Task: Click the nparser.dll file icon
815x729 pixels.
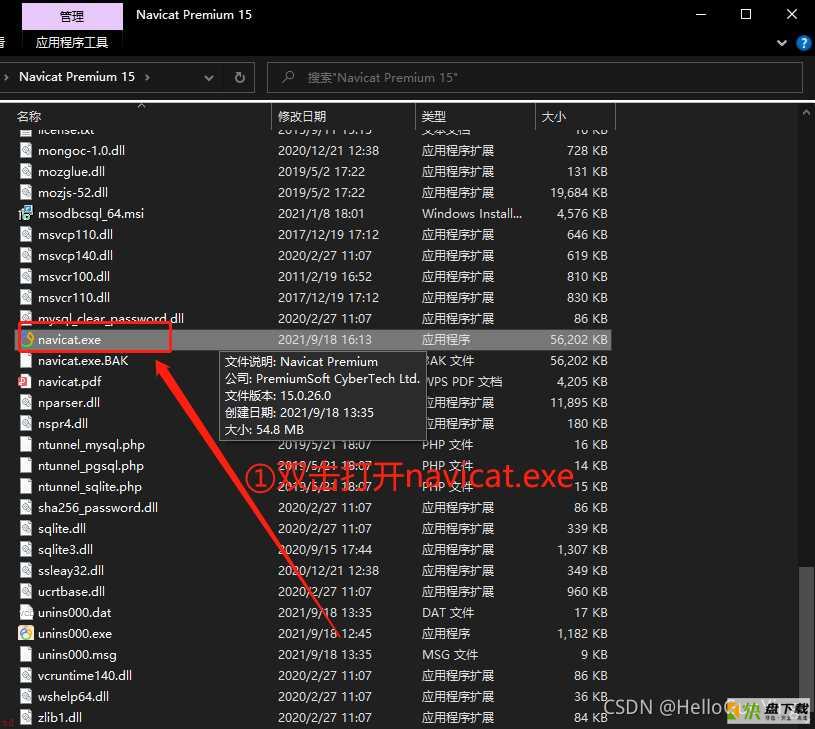Action: click(25, 403)
